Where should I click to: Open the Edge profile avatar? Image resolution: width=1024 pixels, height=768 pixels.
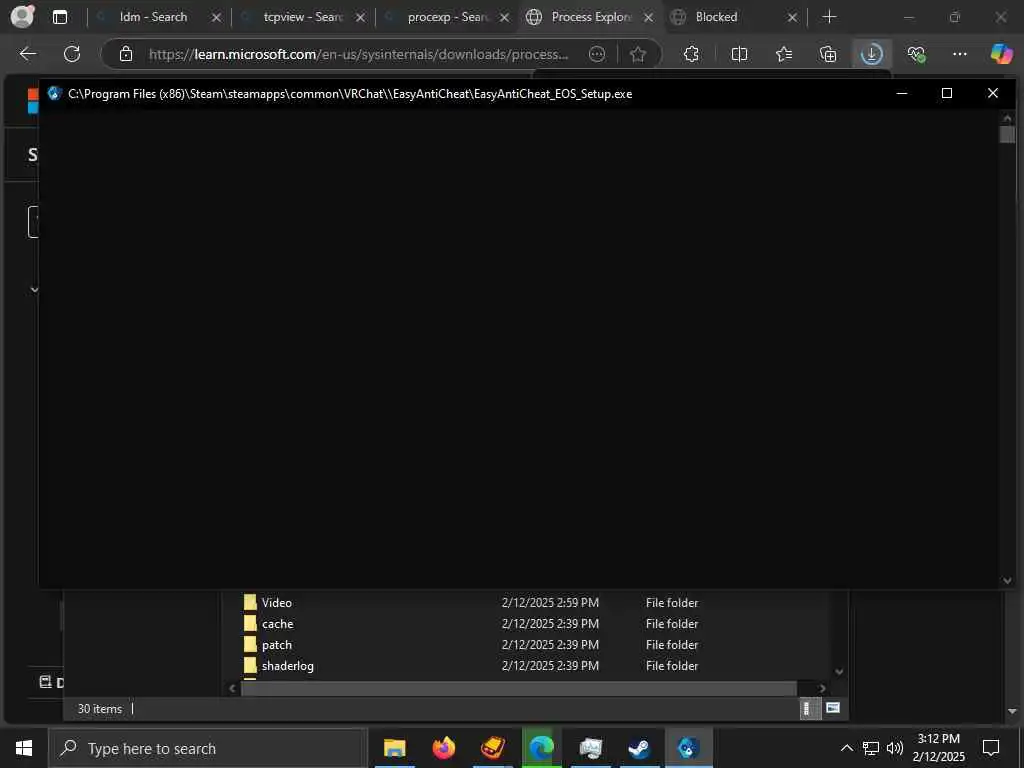click(x=22, y=16)
